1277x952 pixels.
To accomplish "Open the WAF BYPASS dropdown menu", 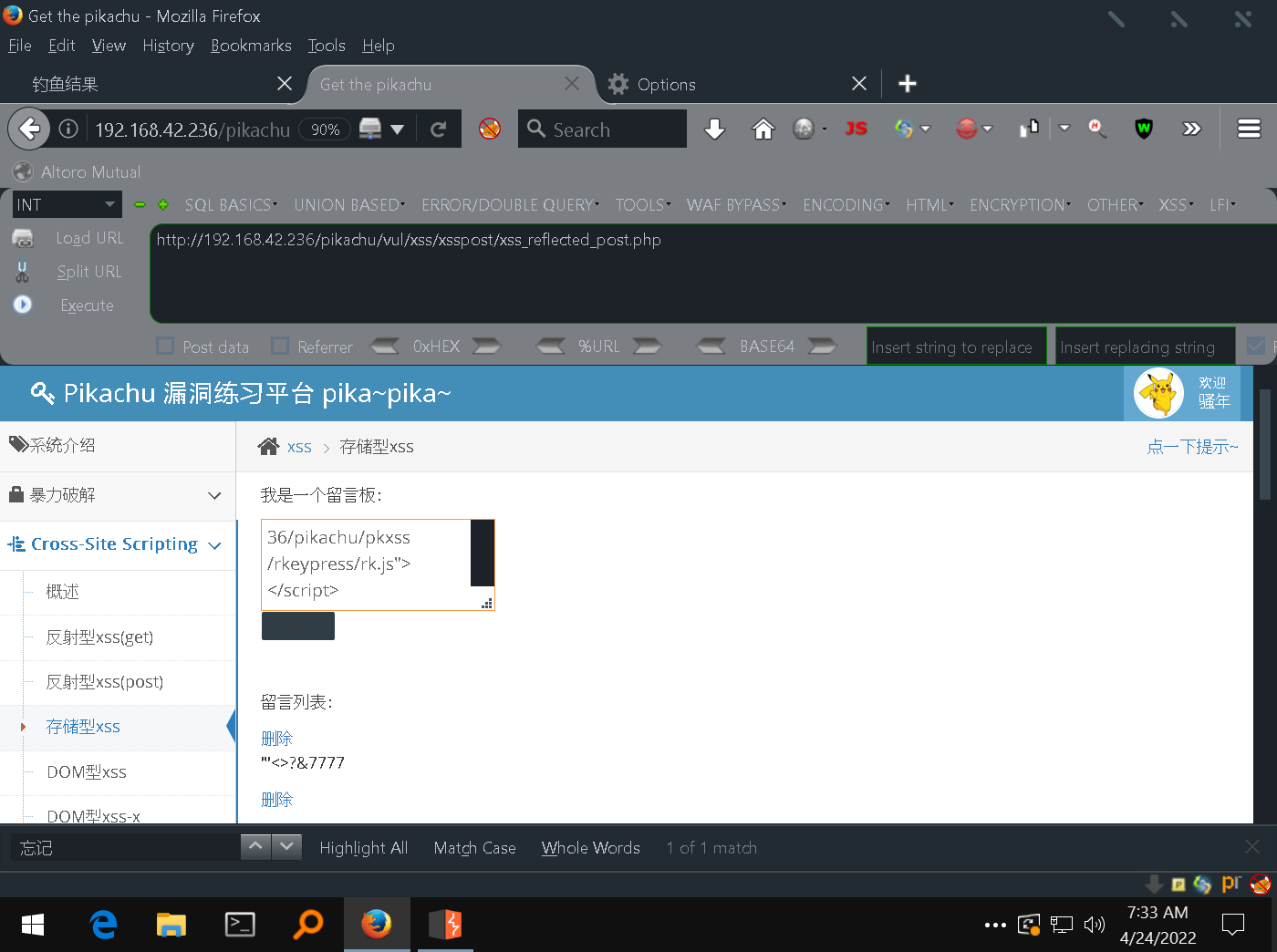I will [736, 205].
